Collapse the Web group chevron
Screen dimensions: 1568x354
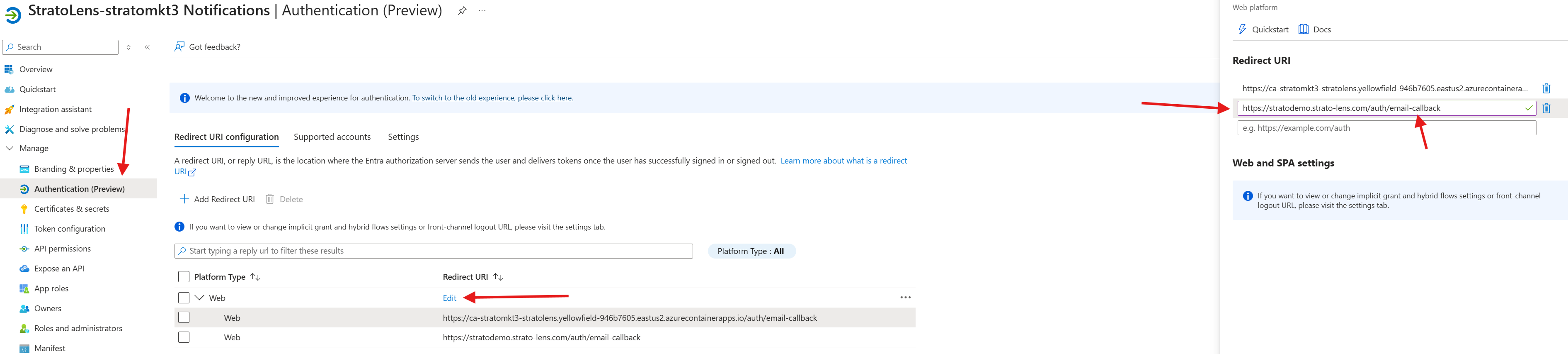coord(199,298)
